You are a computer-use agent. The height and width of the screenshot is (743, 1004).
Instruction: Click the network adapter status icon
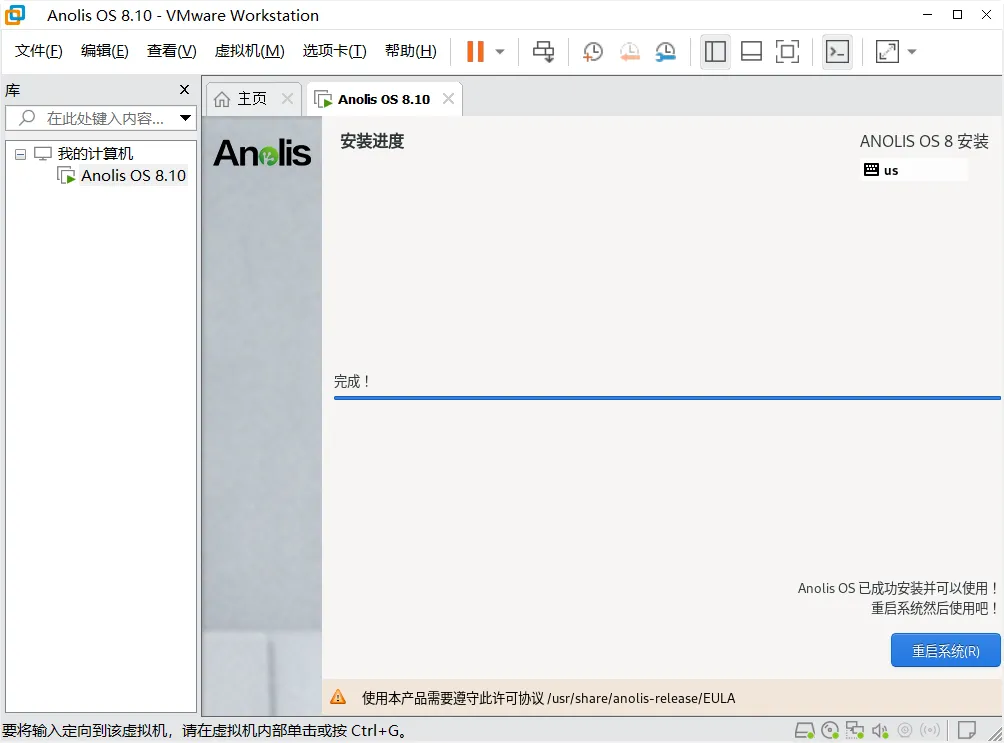[855, 730]
